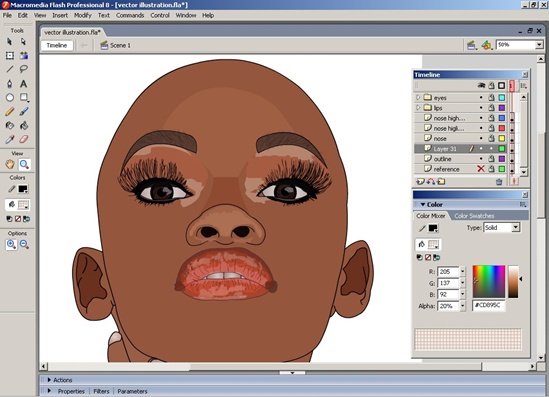549x397 pixels.
Task: Switch to the Color Swatches tab
Action: (474, 216)
